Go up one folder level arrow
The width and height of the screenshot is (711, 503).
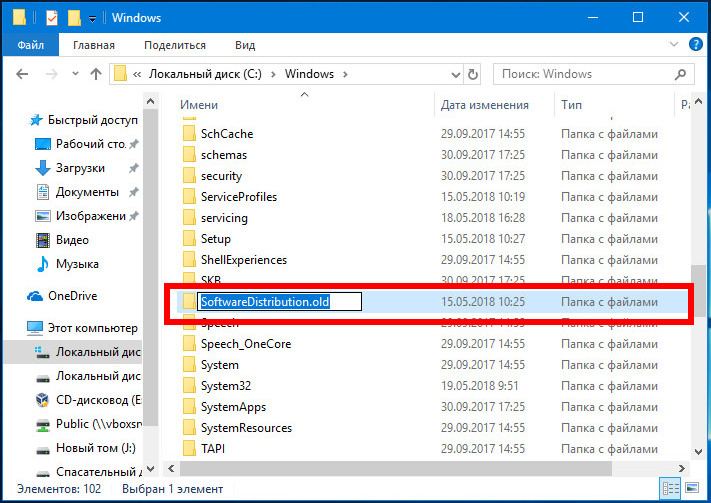click(96, 74)
